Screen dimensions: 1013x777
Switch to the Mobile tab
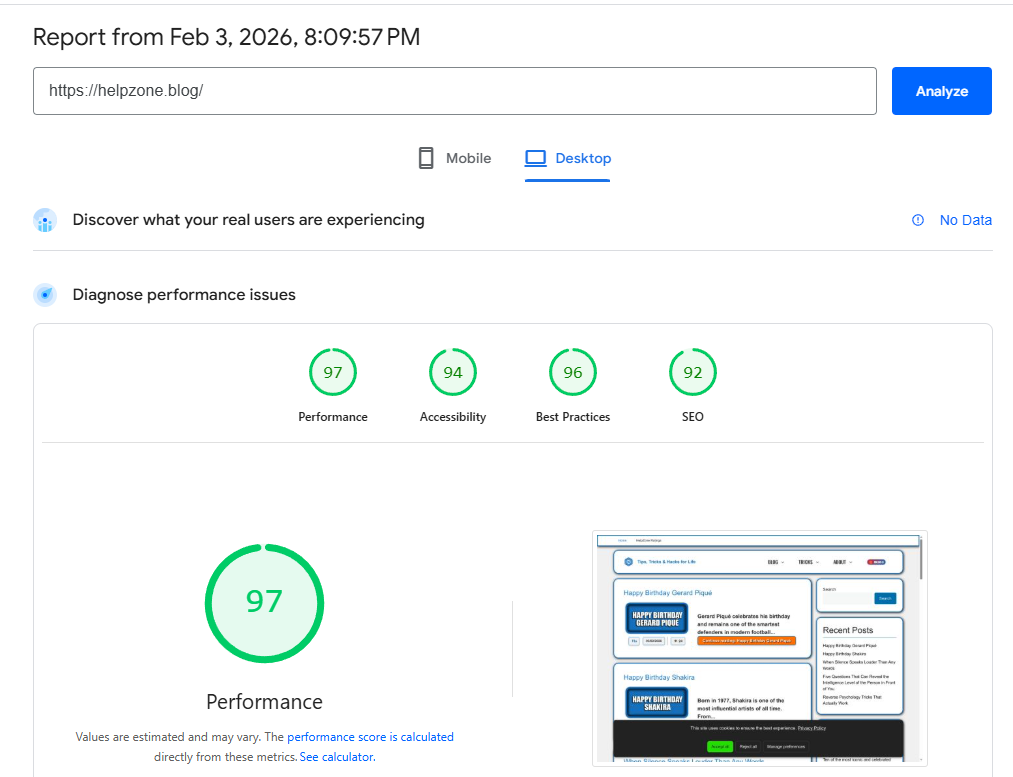[x=455, y=158]
